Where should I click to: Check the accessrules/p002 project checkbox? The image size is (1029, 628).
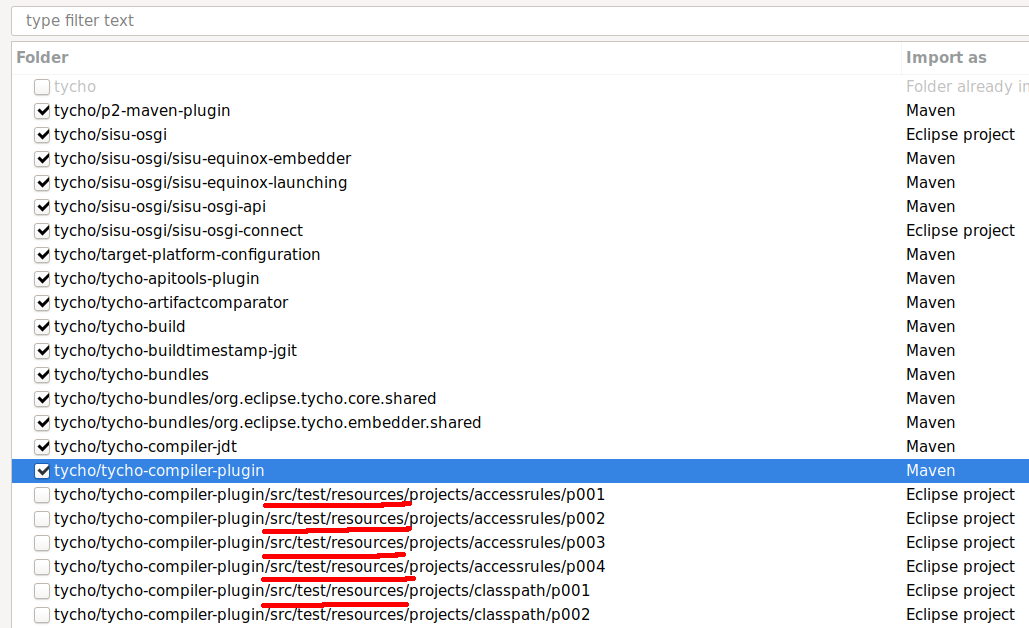click(42, 519)
